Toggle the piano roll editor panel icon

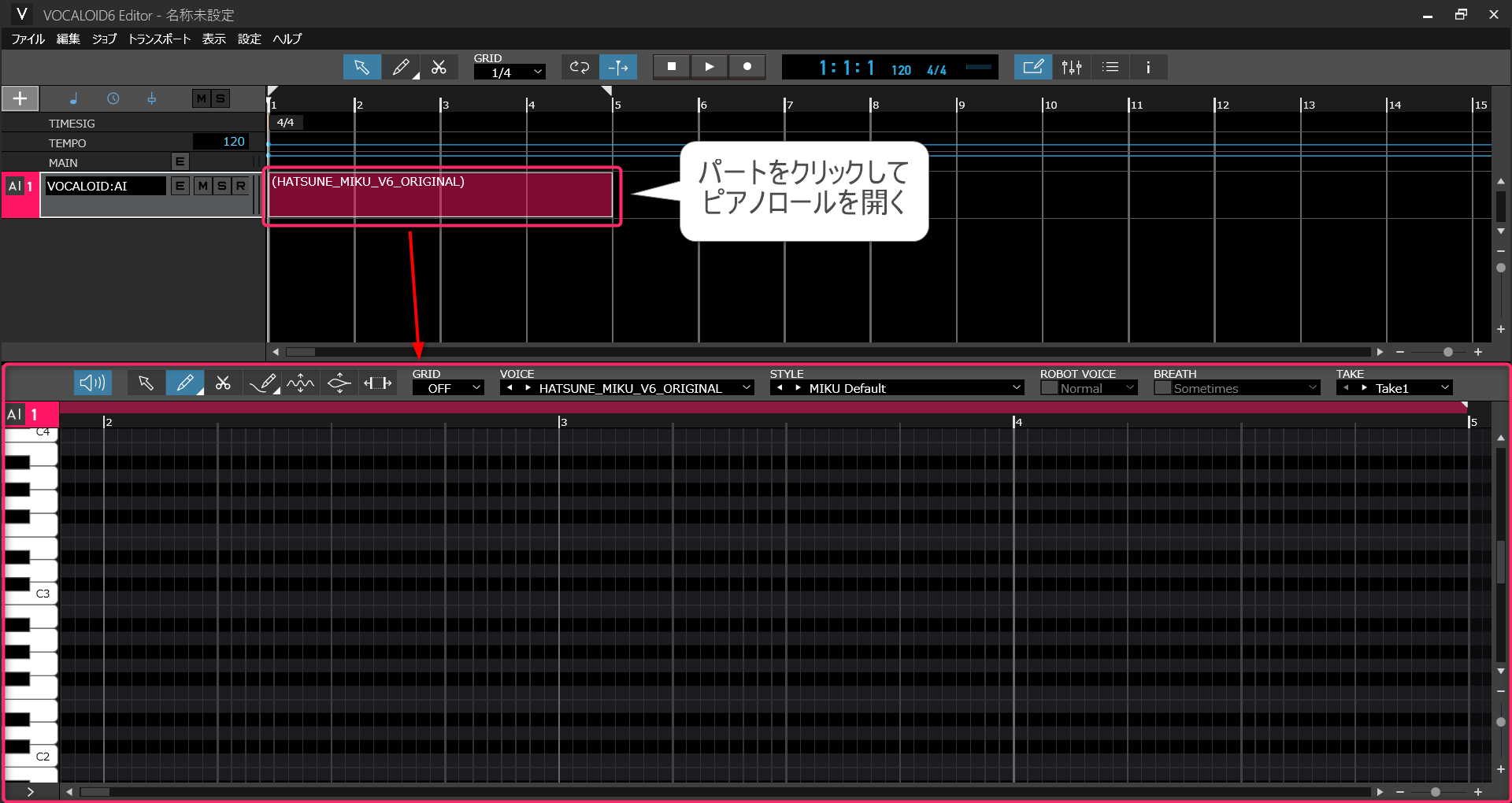(x=1032, y=67)
